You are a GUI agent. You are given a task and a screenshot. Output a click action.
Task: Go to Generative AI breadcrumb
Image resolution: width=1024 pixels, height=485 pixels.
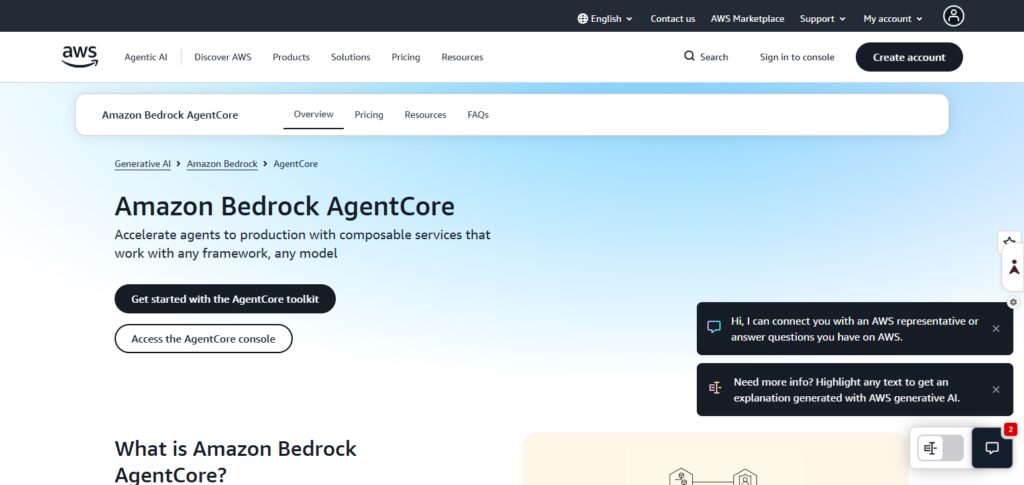click(x=142, y=164)
